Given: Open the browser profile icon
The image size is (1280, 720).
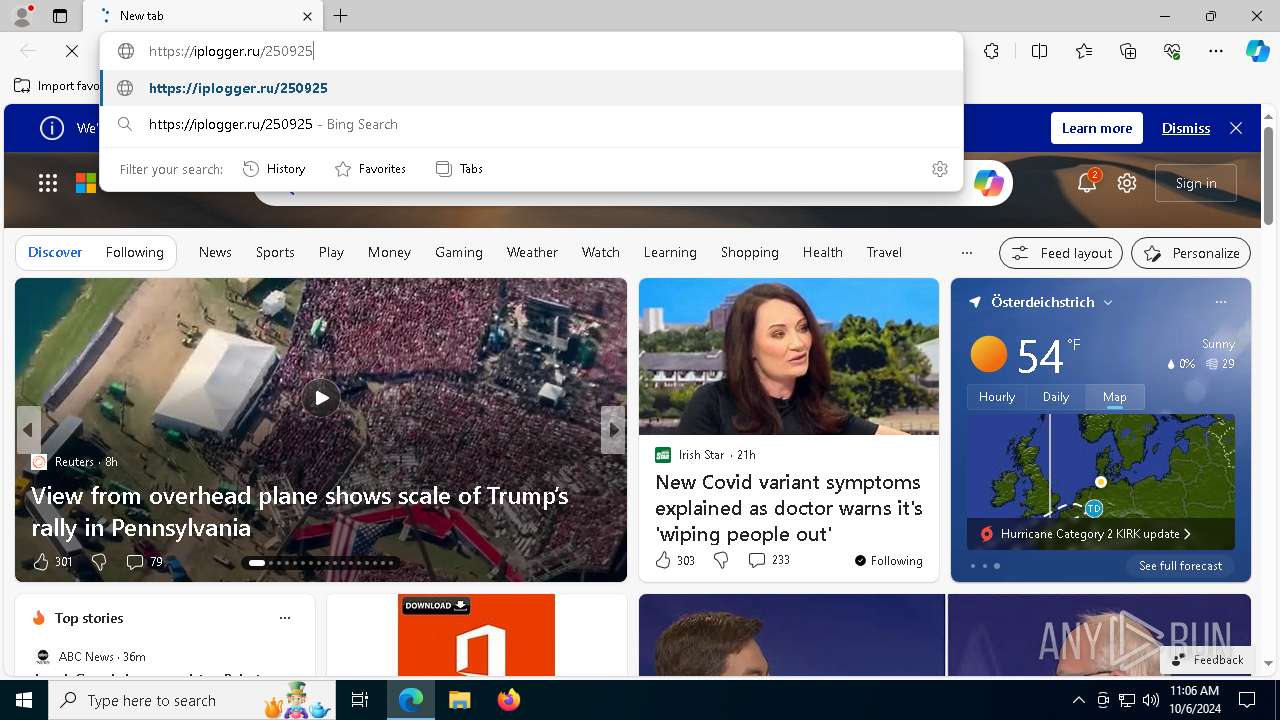Looking at the screenshot, I should pos(21,16).
